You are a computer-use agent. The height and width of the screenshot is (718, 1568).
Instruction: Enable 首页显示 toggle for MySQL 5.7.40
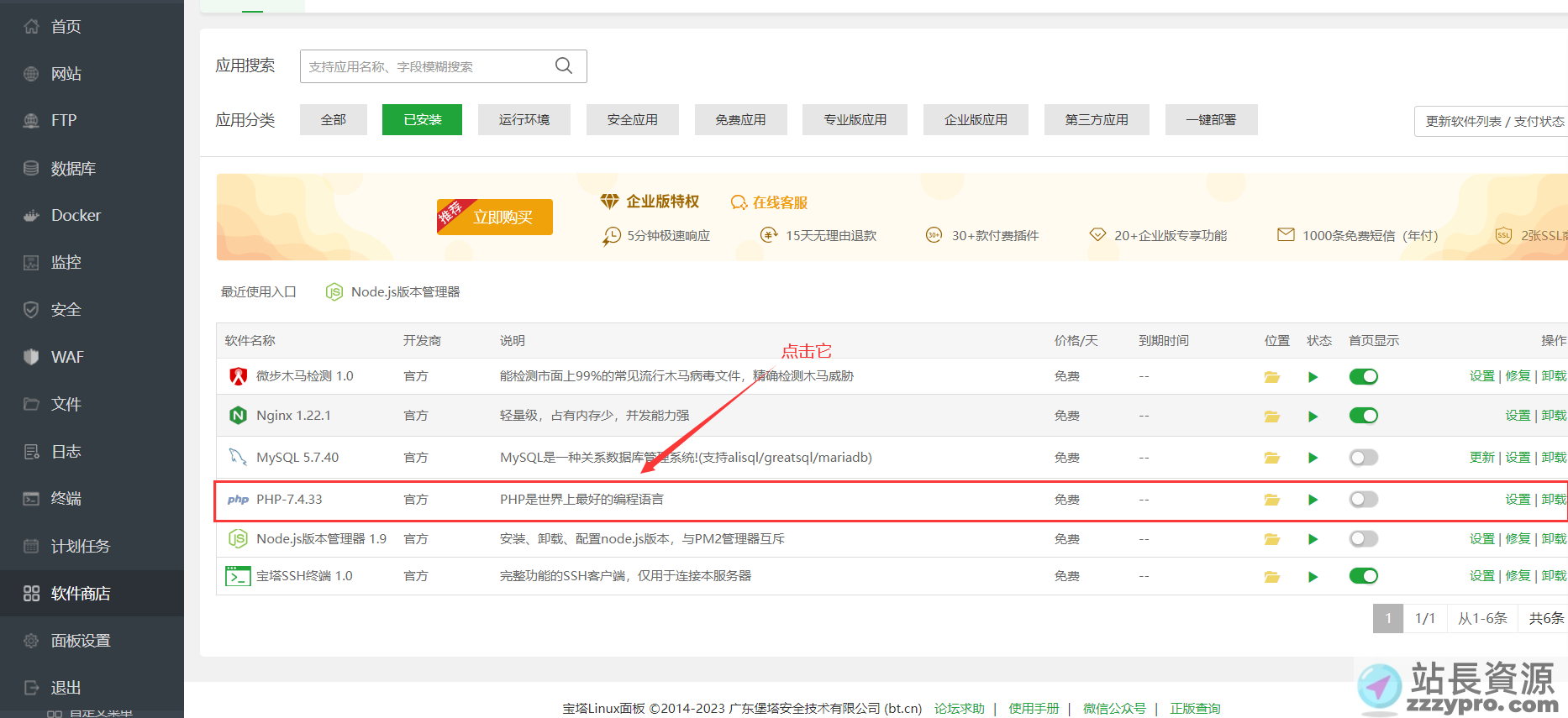tap(1364, 457)
